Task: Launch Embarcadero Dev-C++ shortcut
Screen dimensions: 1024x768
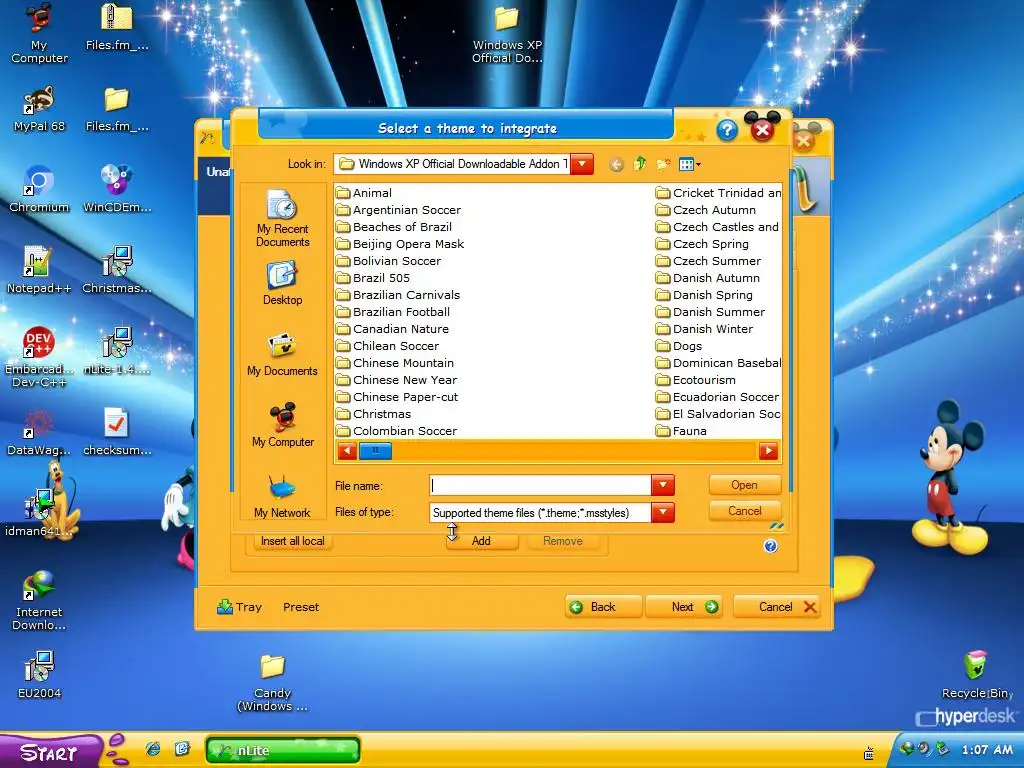Action: [39, 357]
